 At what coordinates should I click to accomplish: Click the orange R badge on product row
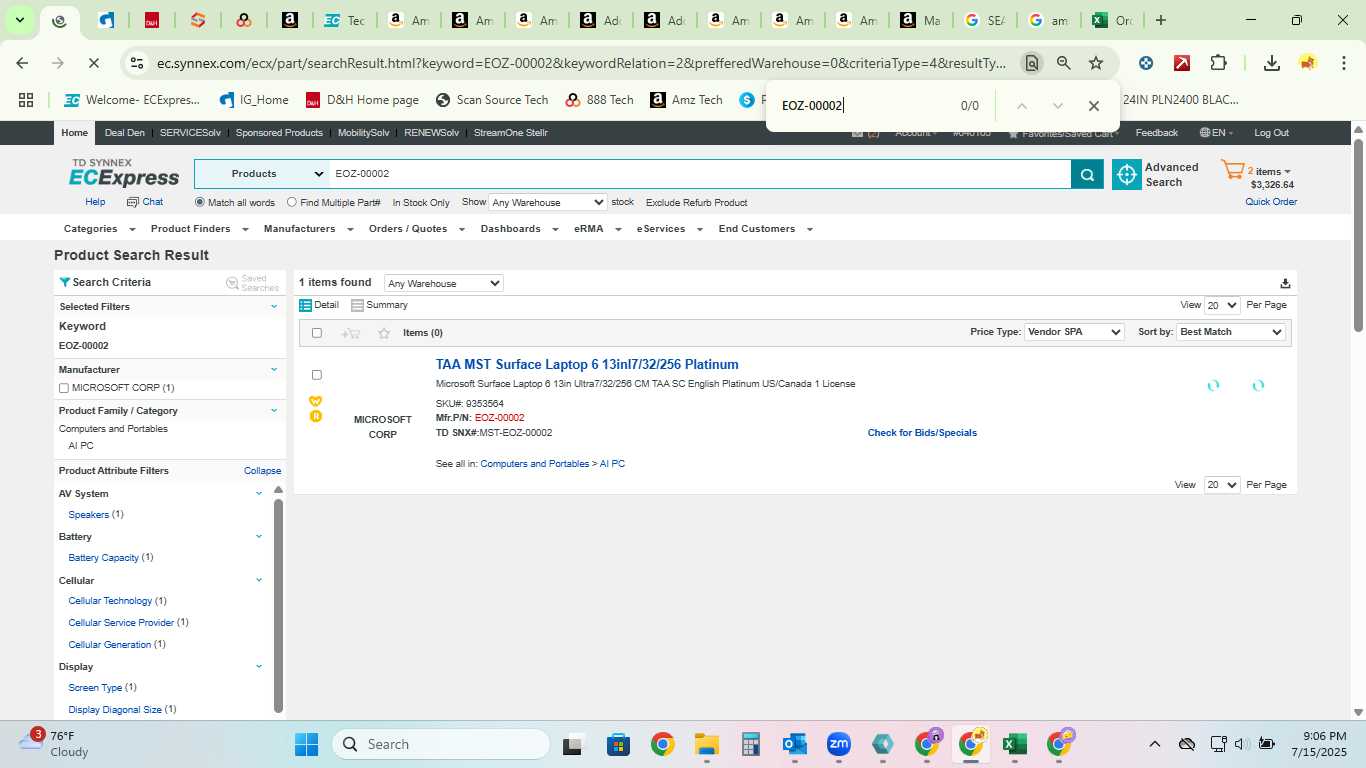coord(316,416)
